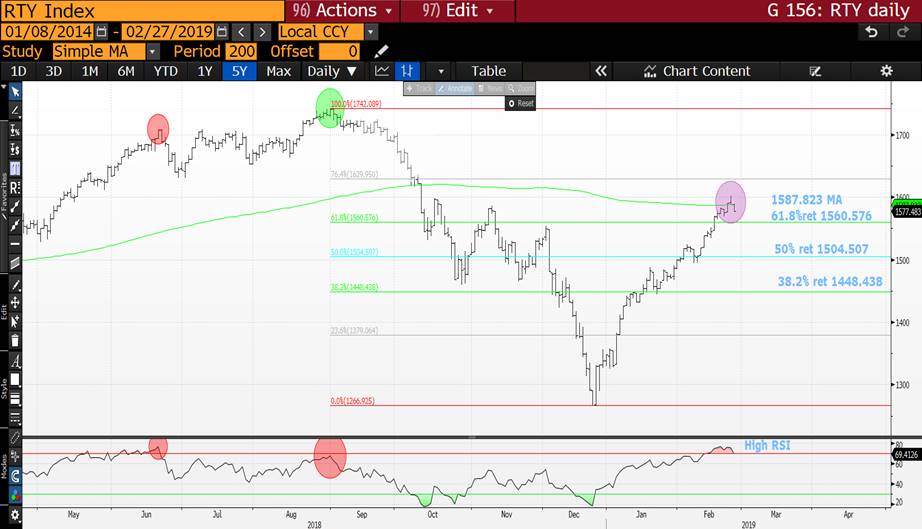Image resolution: width=922 pixels, height=529 pixels.
Task: Pick the percent change measurement tool
Action: click(15, 130)
